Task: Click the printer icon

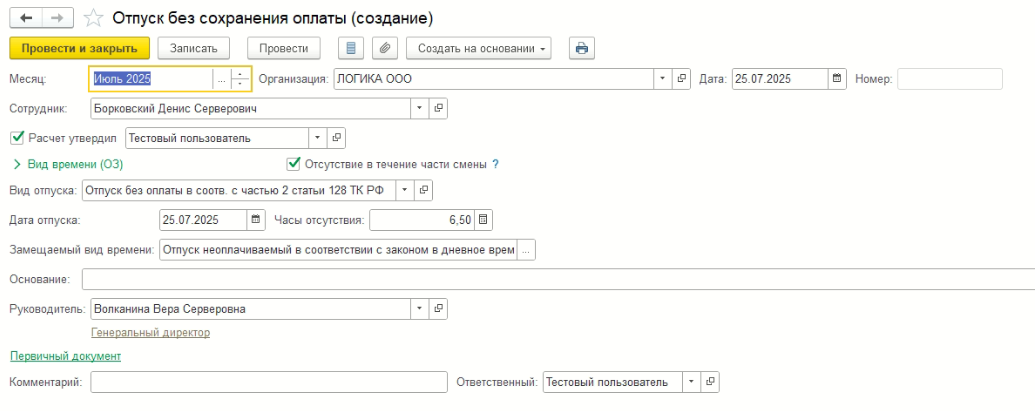Action: point(581,48)
